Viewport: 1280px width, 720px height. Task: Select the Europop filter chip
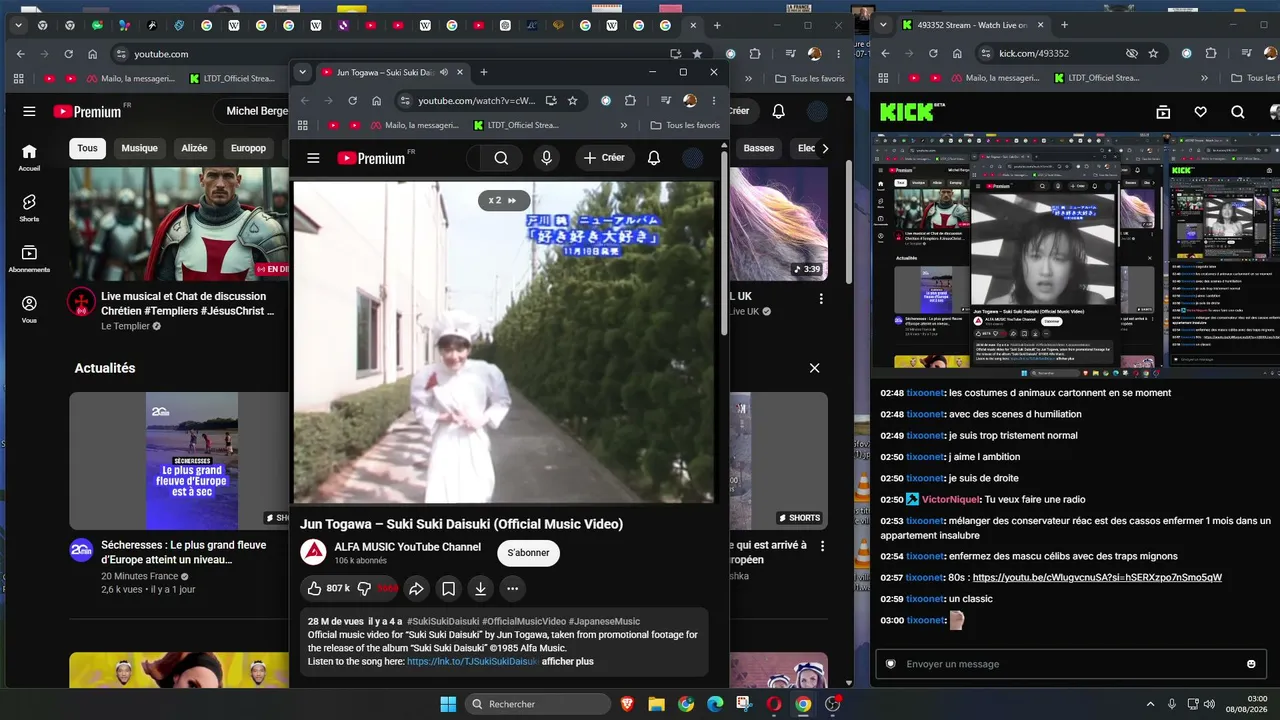(x=249, y=148)
